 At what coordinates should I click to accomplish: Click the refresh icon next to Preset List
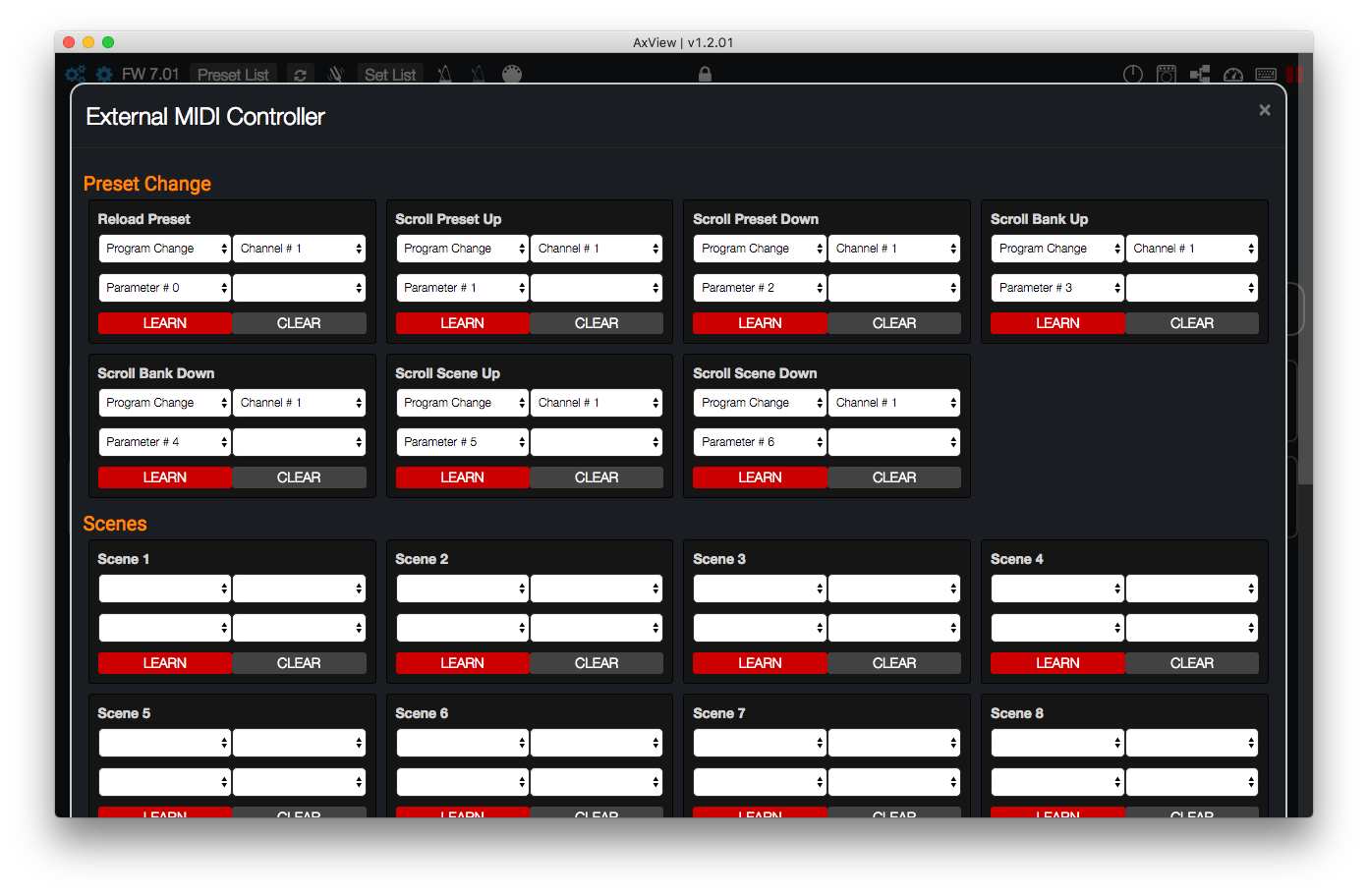point(300,75)
